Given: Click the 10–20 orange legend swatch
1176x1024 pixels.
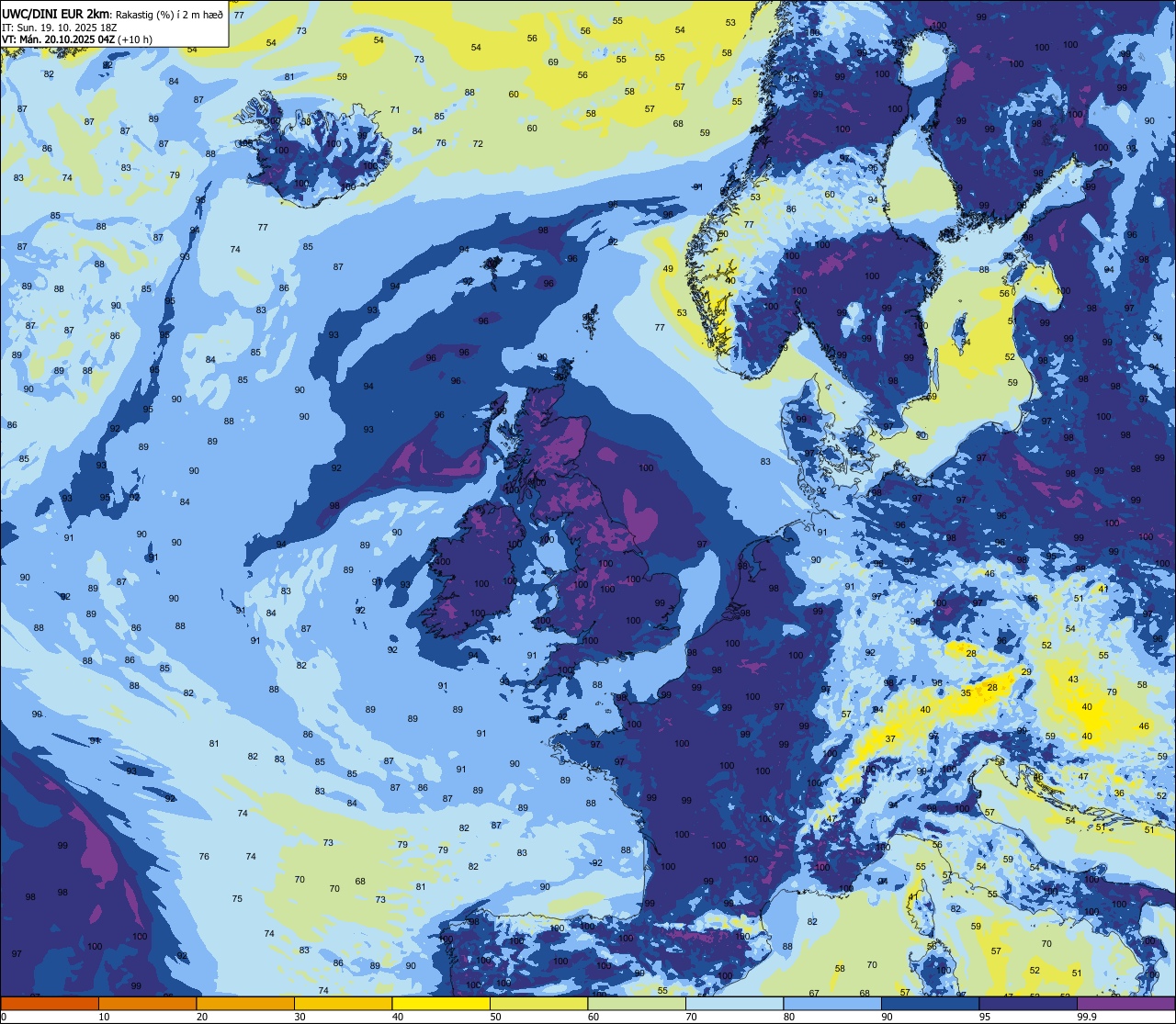Looking at the screenshot, I should pyautogui.click(x=147, y=1004).
